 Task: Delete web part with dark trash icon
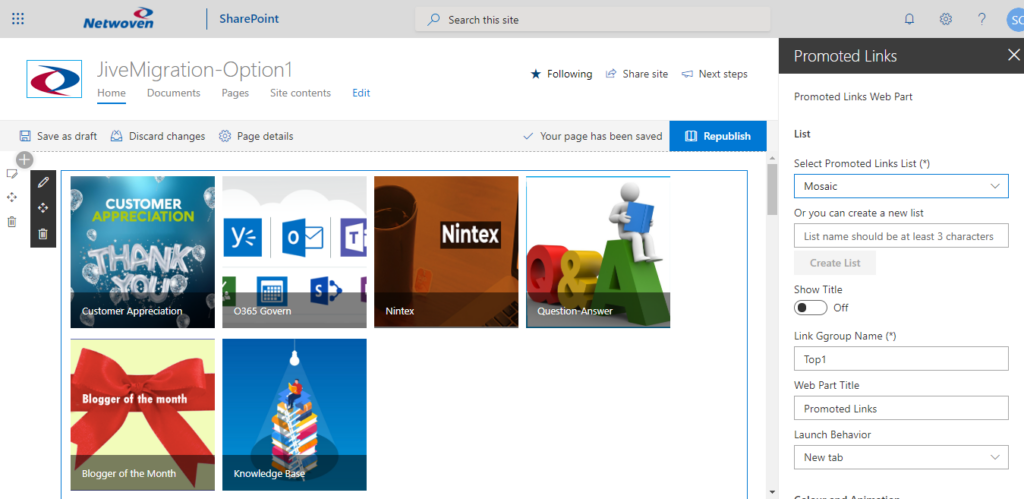[43, 233]
